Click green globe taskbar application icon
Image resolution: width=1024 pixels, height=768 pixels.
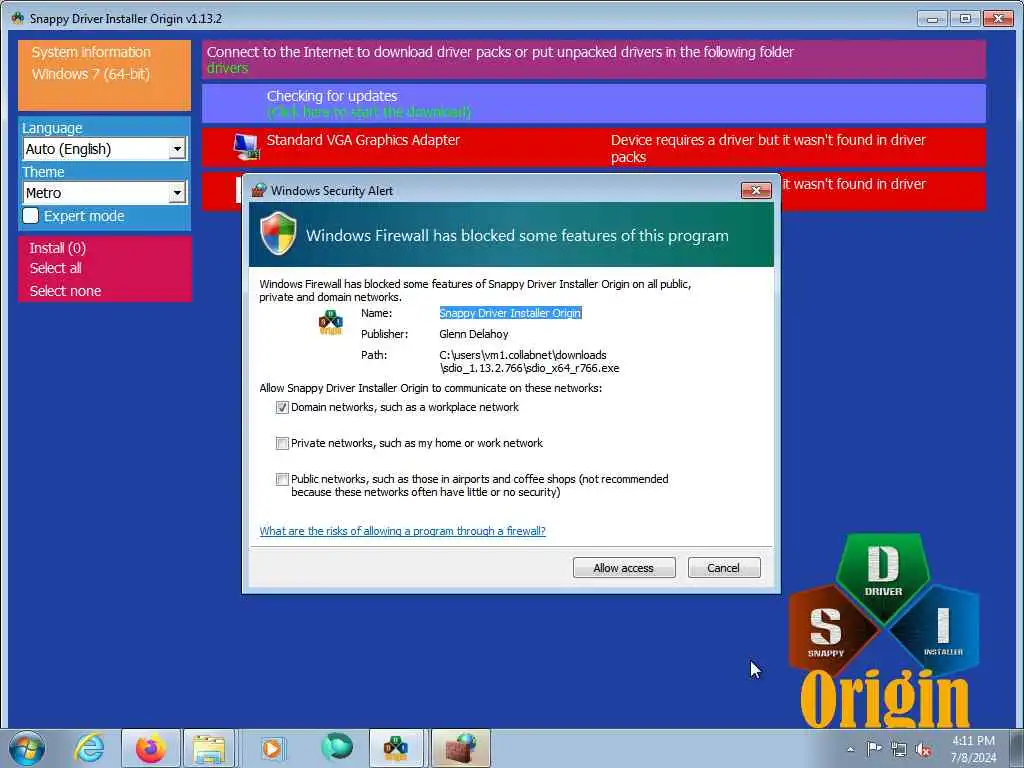(337, 747)
